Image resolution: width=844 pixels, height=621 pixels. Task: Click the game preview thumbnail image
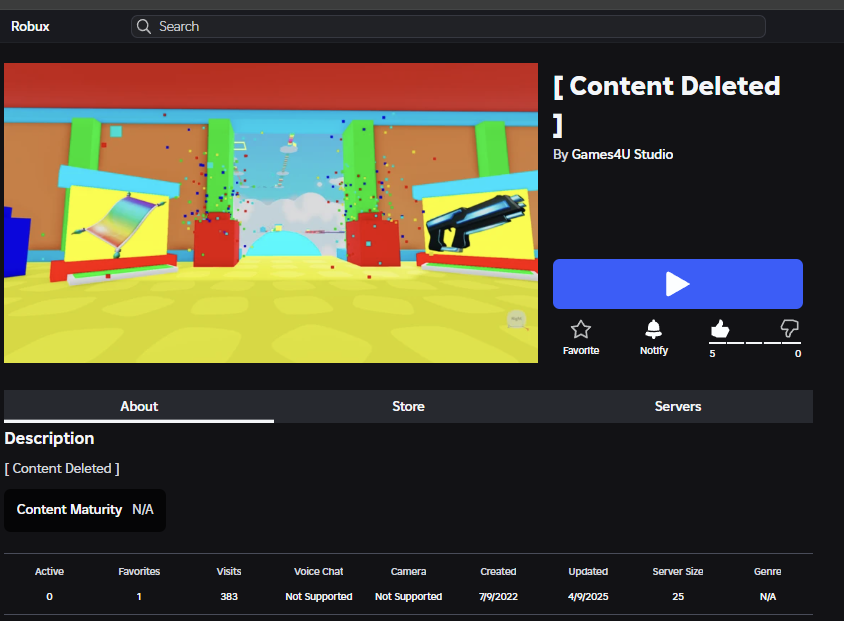click(x=271, y=213)
